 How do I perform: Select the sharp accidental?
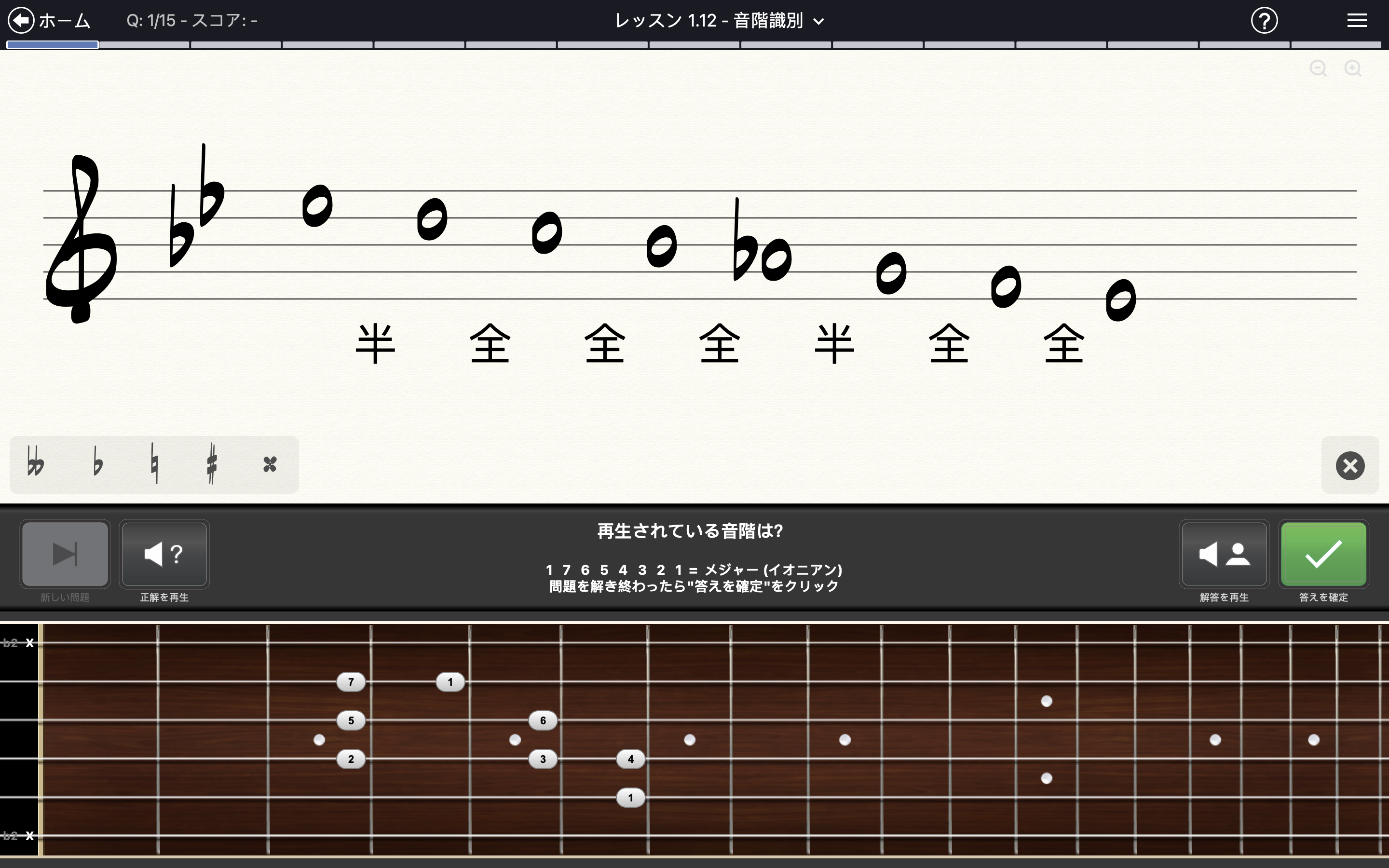(x=212, y=464)
